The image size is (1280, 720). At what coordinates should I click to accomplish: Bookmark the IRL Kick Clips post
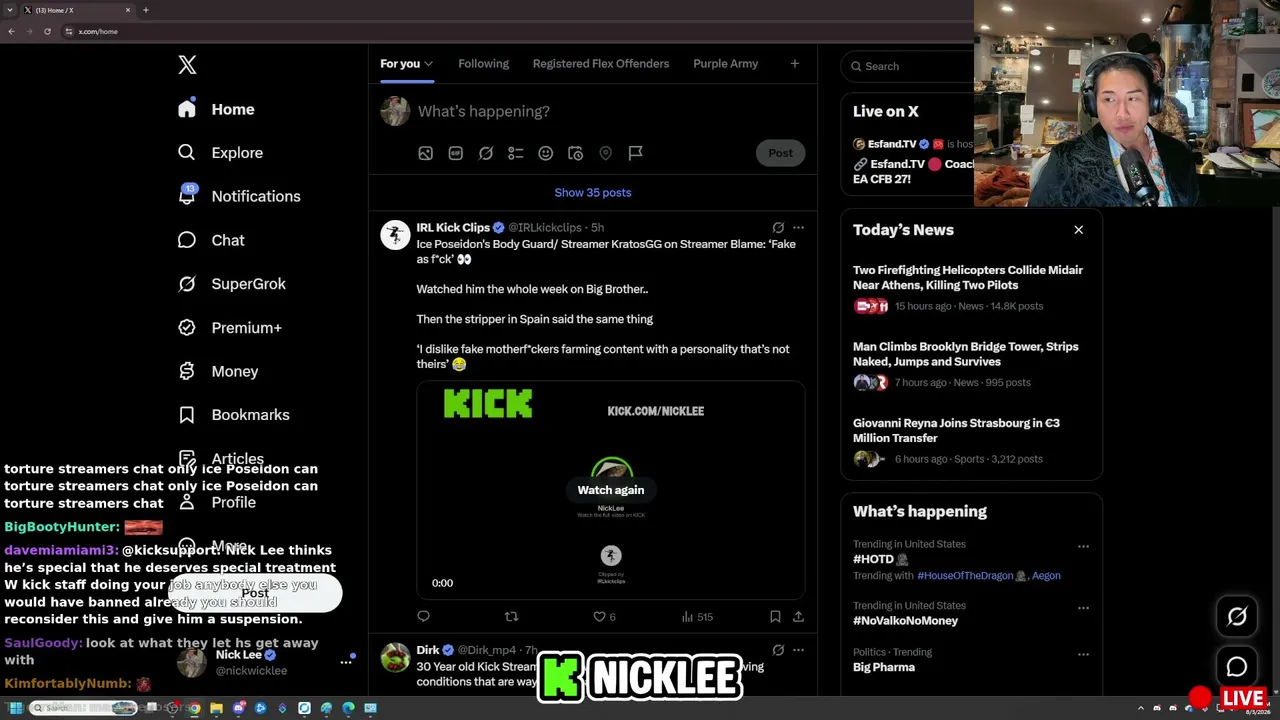(775, 617)
